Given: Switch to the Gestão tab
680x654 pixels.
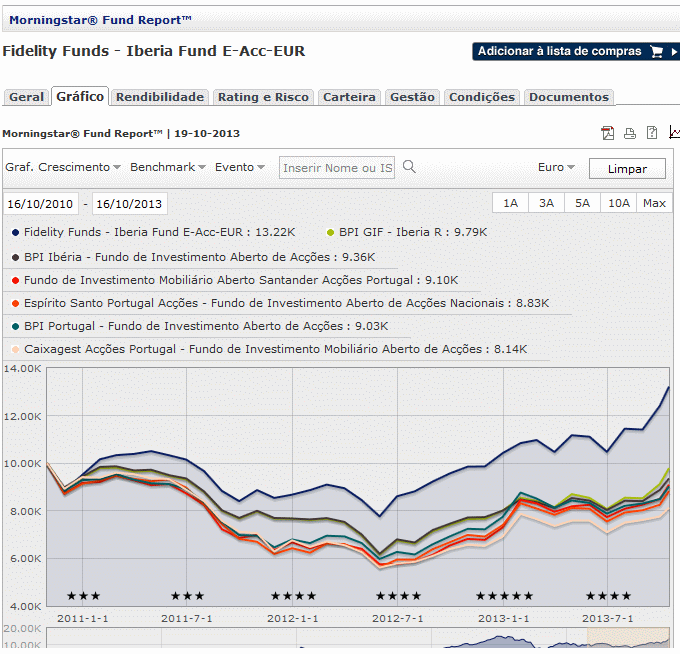Looking at the screenshot, I should click(412, 97).
